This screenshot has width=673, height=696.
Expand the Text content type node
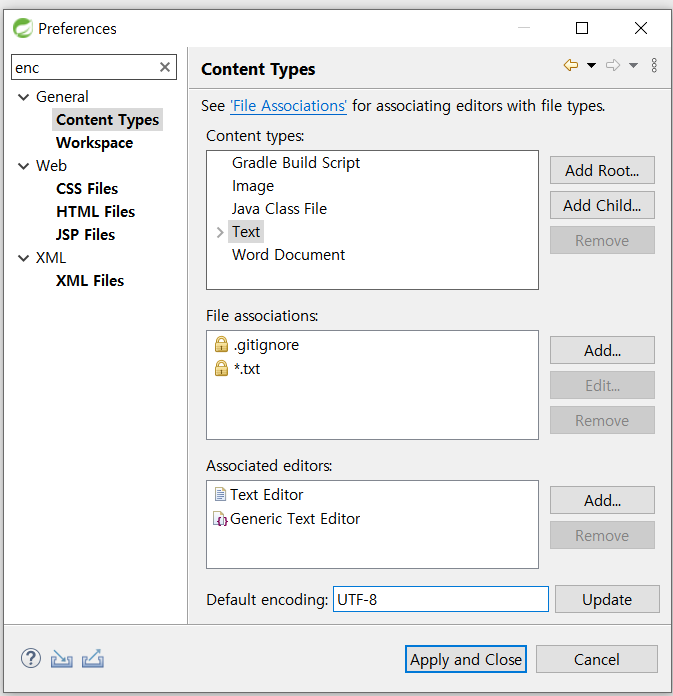[220, 232]
